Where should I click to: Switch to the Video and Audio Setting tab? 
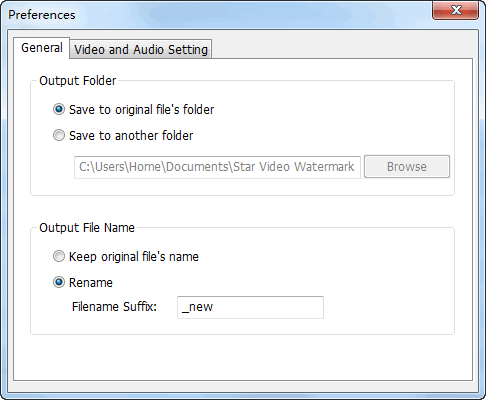coord(141,49)
